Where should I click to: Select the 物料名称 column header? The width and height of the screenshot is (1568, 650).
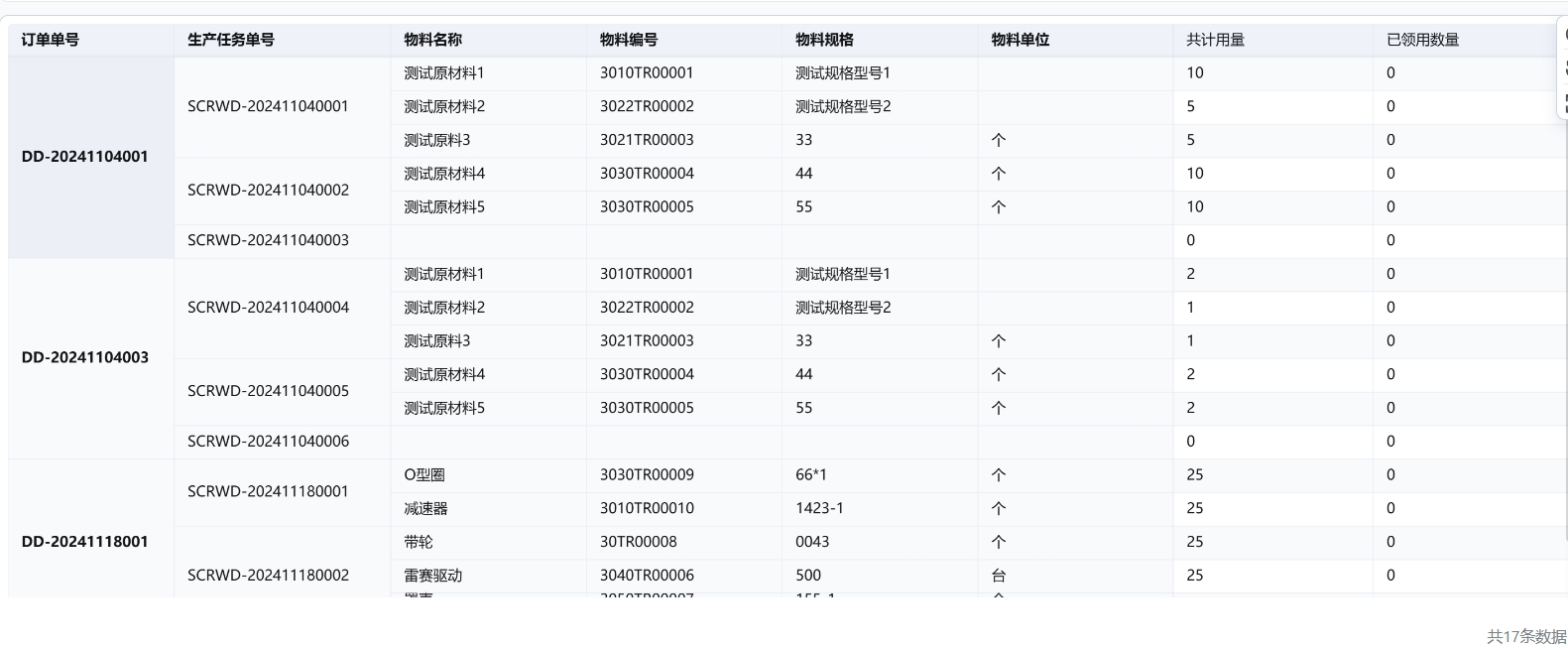coord(432,40)
